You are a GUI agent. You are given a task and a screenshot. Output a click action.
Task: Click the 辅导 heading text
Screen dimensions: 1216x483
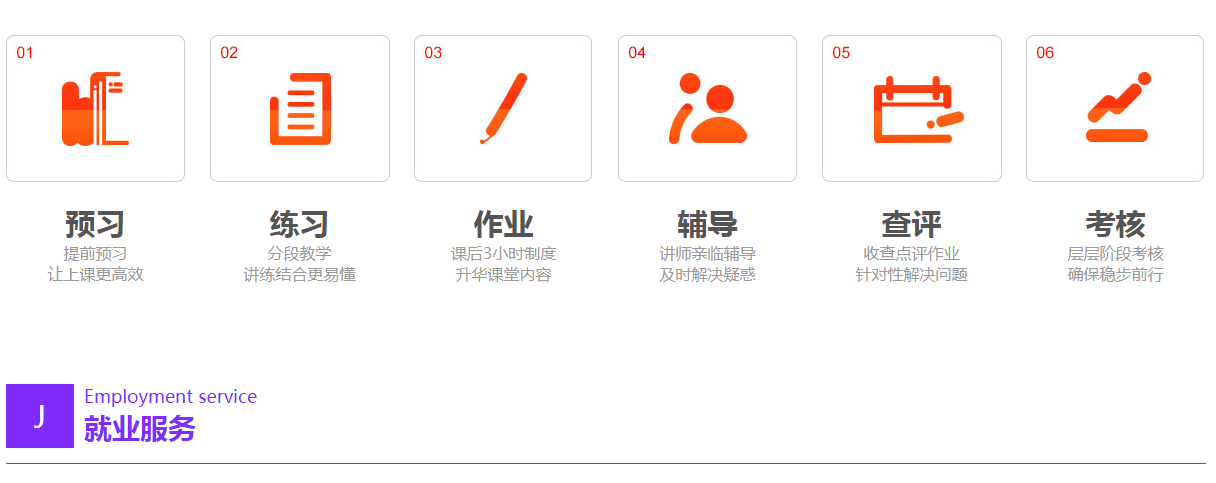[707, 224]
